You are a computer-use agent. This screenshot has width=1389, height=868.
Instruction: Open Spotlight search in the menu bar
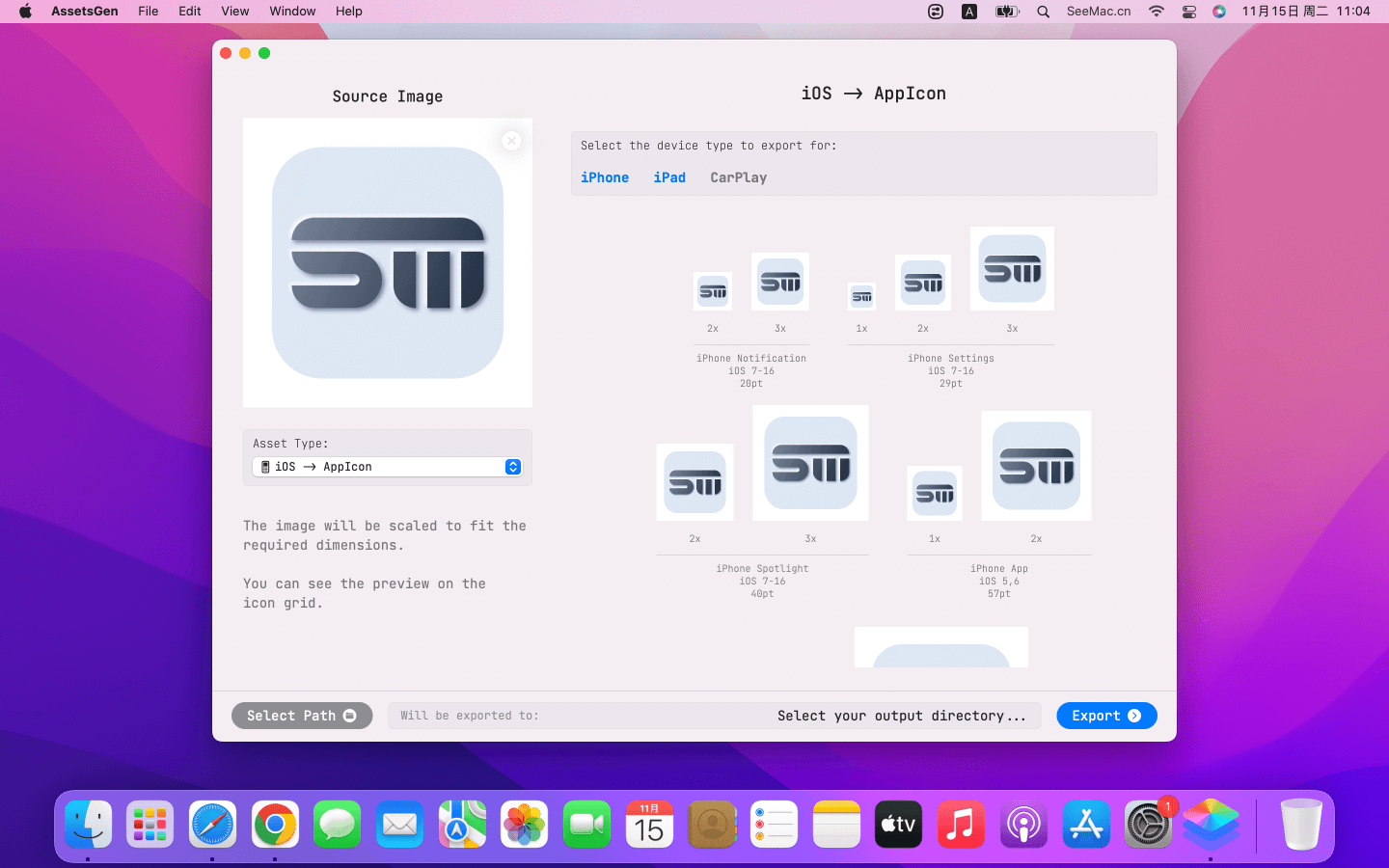[1043, 12]
